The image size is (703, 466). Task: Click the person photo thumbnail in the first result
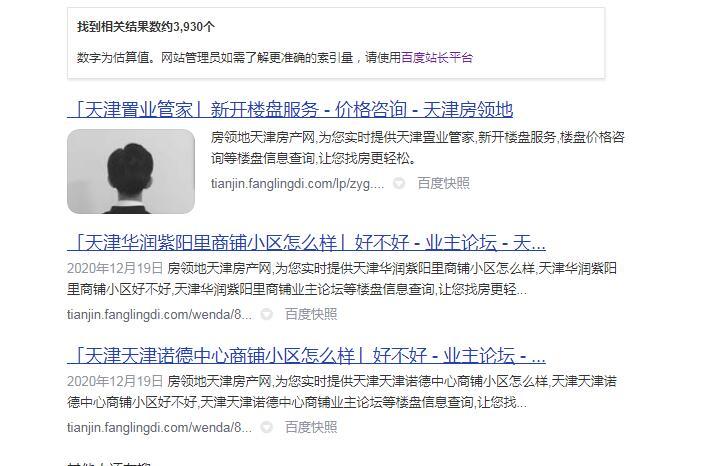(131, 171)
